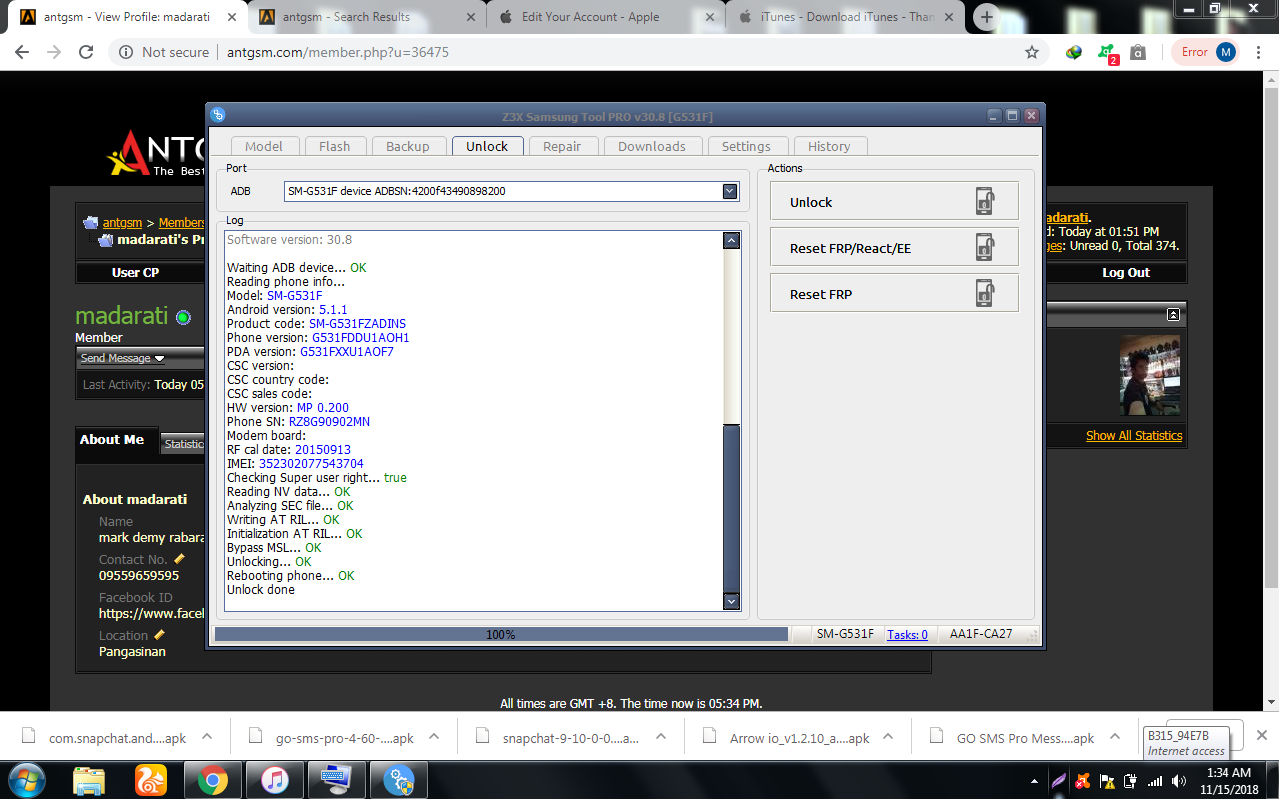Click the Error profile button in Chrome
Image resolution: width=1279 pixels, height=799 pixels.
(x=1207, y=52)
